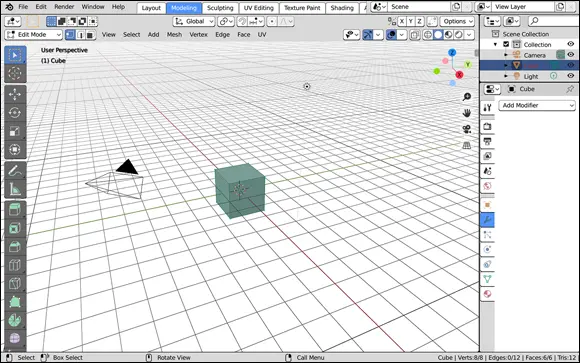Open the Edit Mode dropdown
This screenshot has width=580, height=363.
pos(34,35)
